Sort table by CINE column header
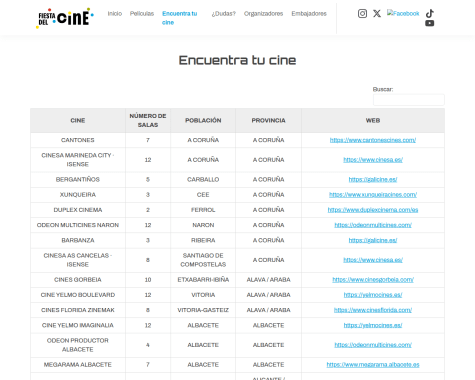This screenshot has width=475, height=380. point(78,120)
